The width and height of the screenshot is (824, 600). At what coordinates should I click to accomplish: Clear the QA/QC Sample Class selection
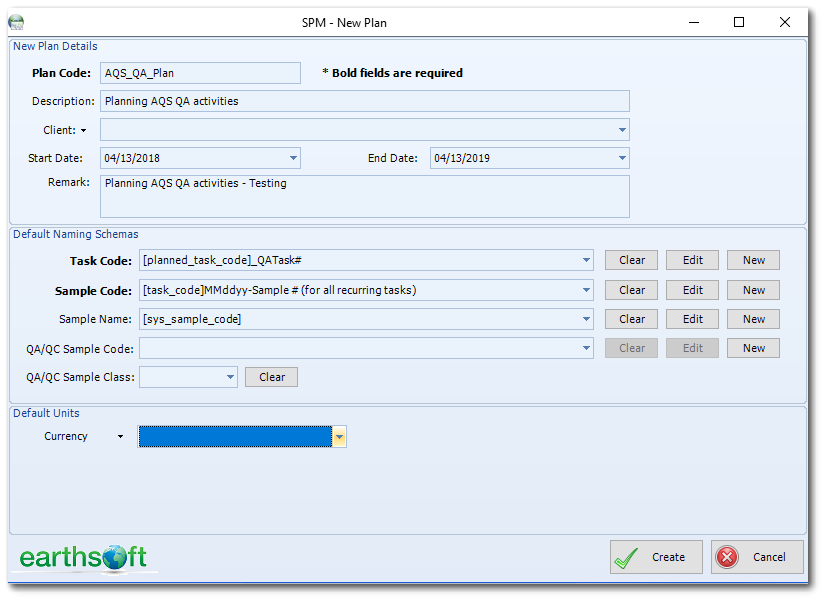coord(271,377)
